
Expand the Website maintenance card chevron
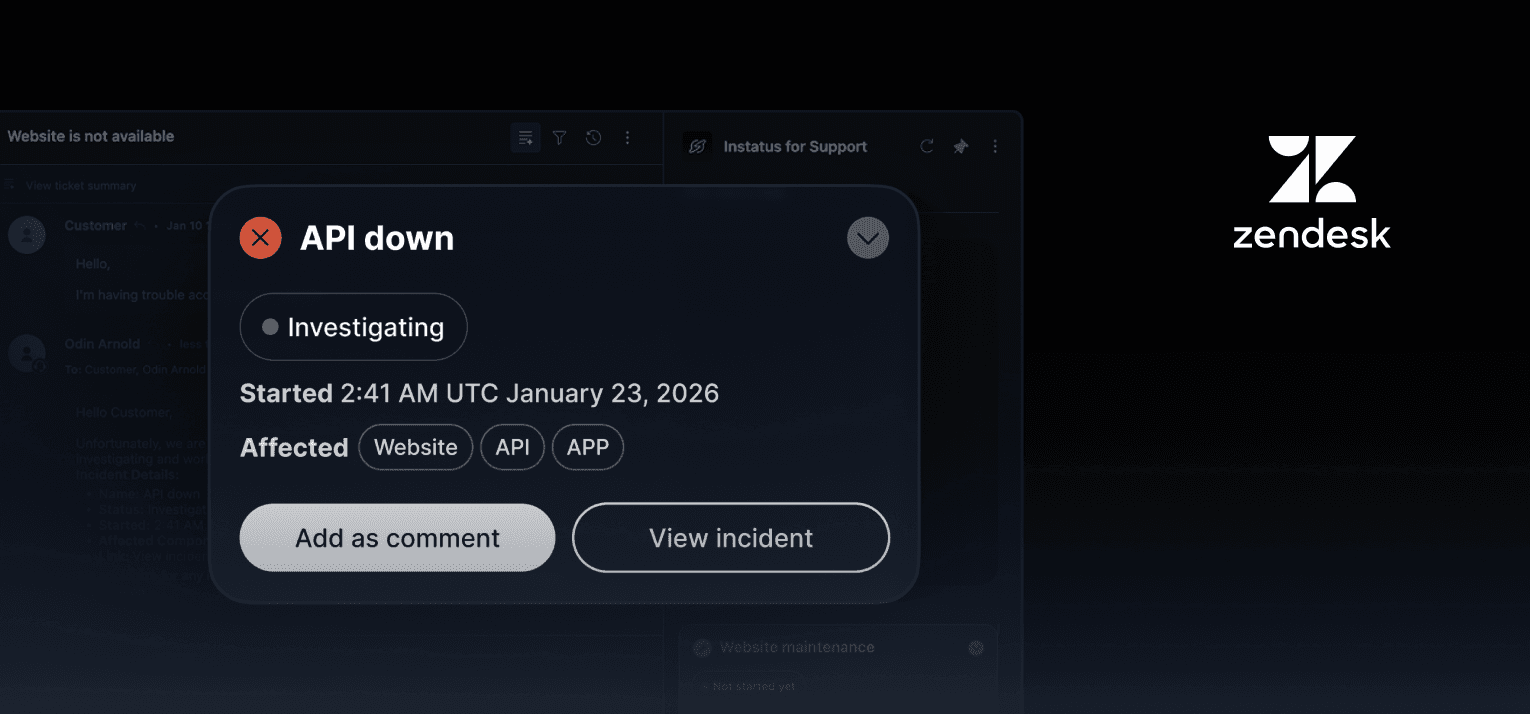point(976,648)
